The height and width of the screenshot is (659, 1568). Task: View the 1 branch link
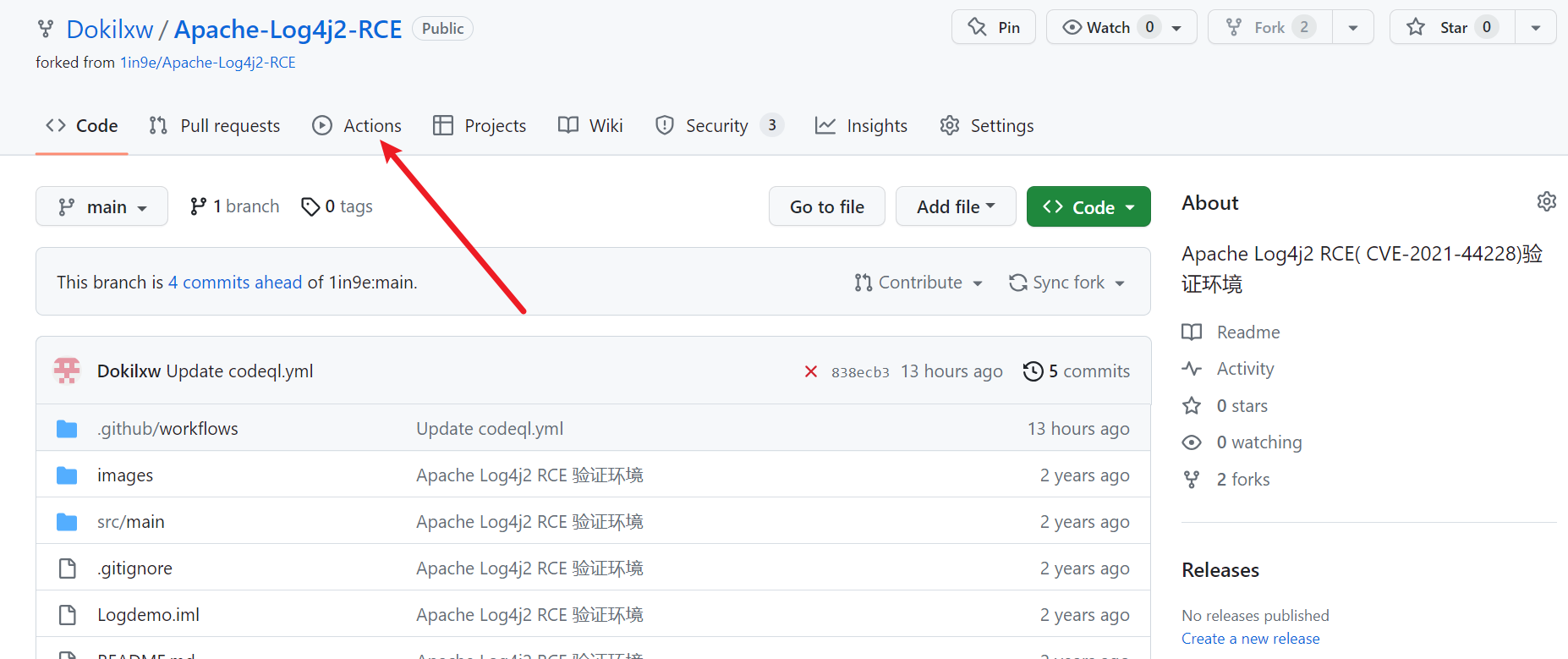click(x=235, y=206)
